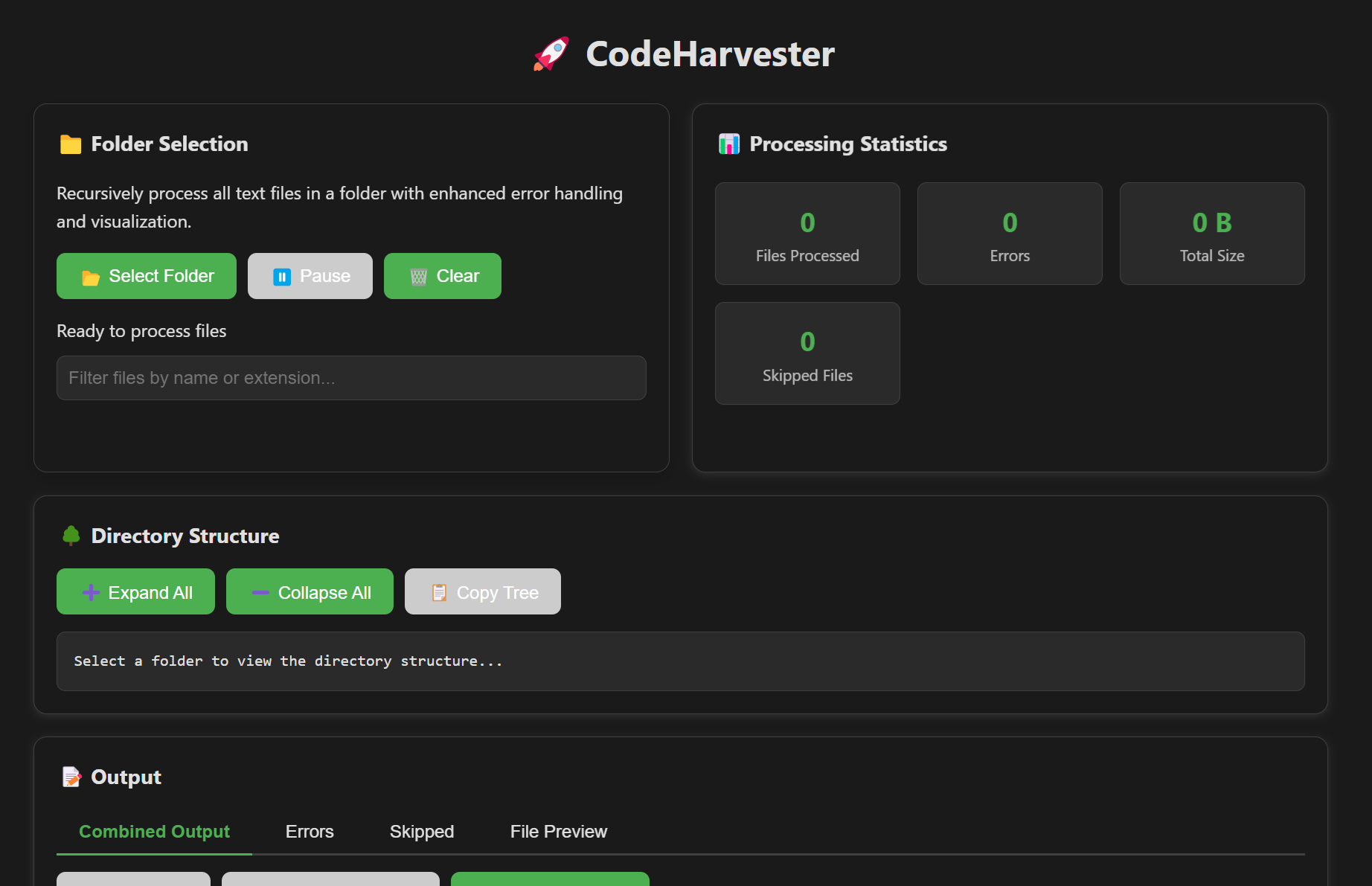Screen dimensions: 1372x886
Task: Click the clipboard icon on Copy Tree
Action: click(x=438, y=591)
